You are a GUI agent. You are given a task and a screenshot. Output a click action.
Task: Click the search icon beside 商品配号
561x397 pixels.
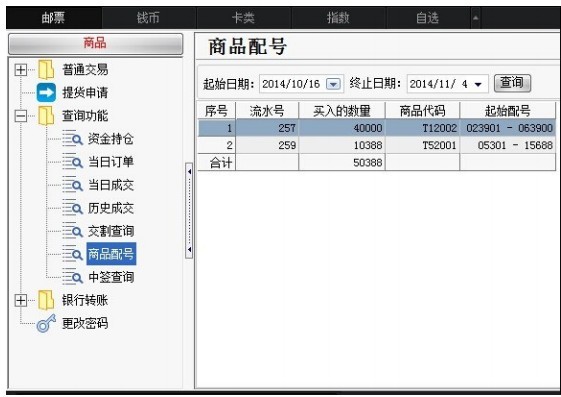(73, 254)
